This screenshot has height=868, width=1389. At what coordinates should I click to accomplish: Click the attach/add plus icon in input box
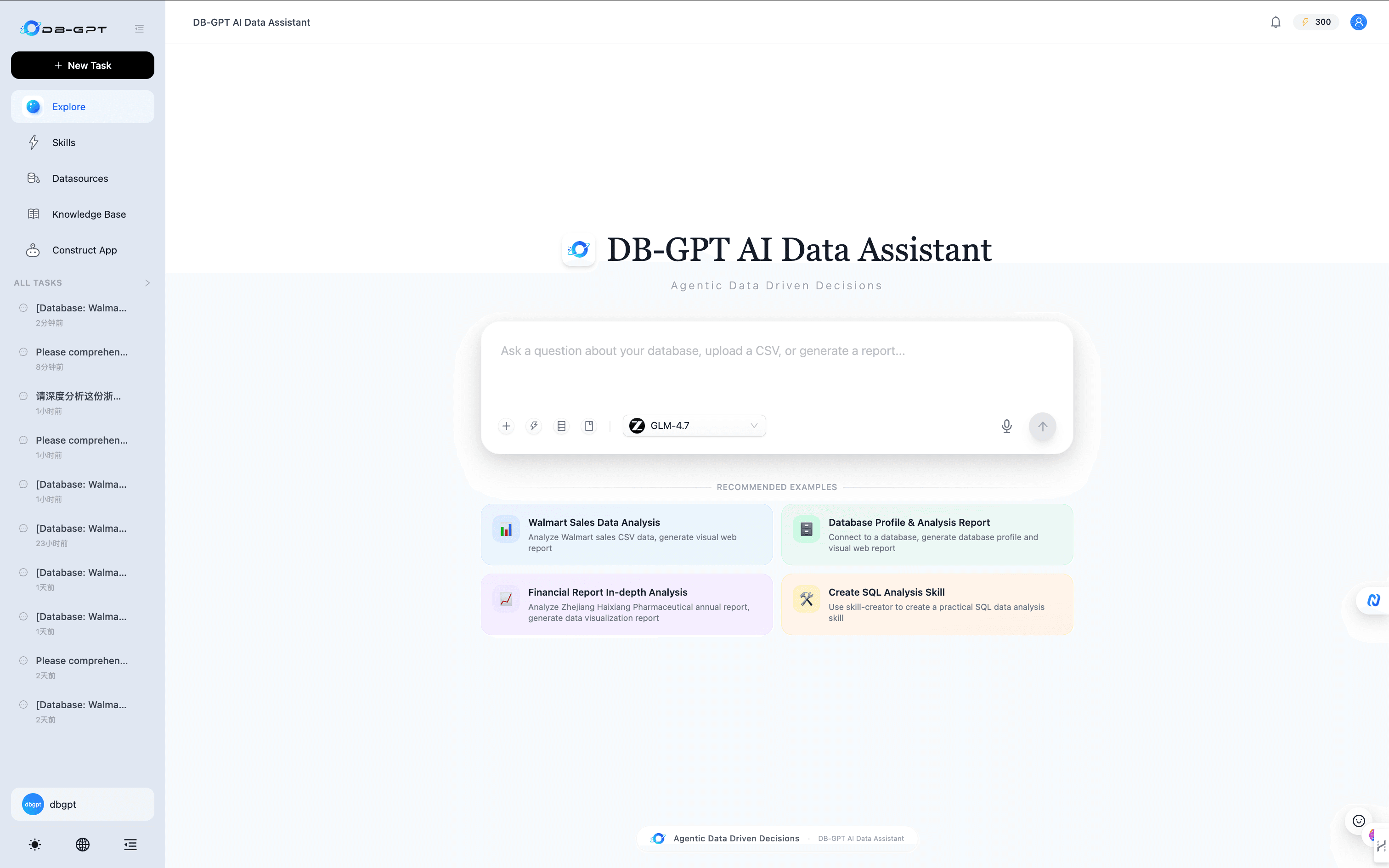click(506, 425)
